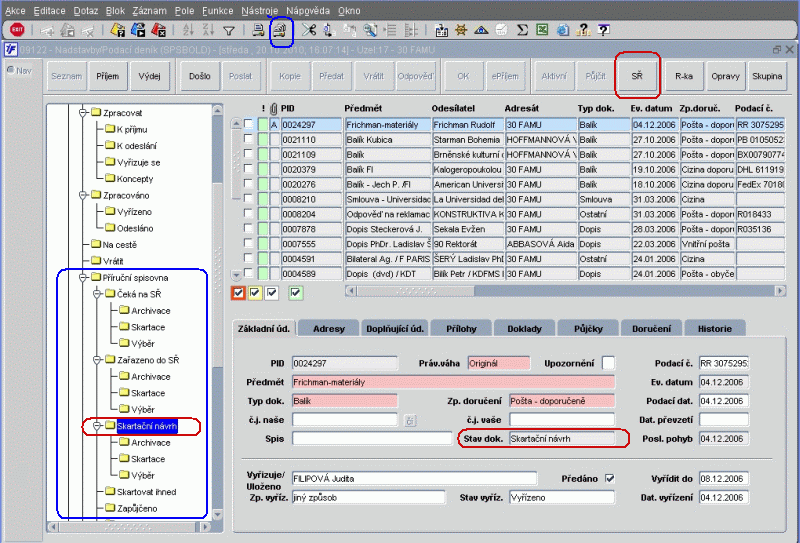Click the copy icon next to the scissors

pos(329,30)
